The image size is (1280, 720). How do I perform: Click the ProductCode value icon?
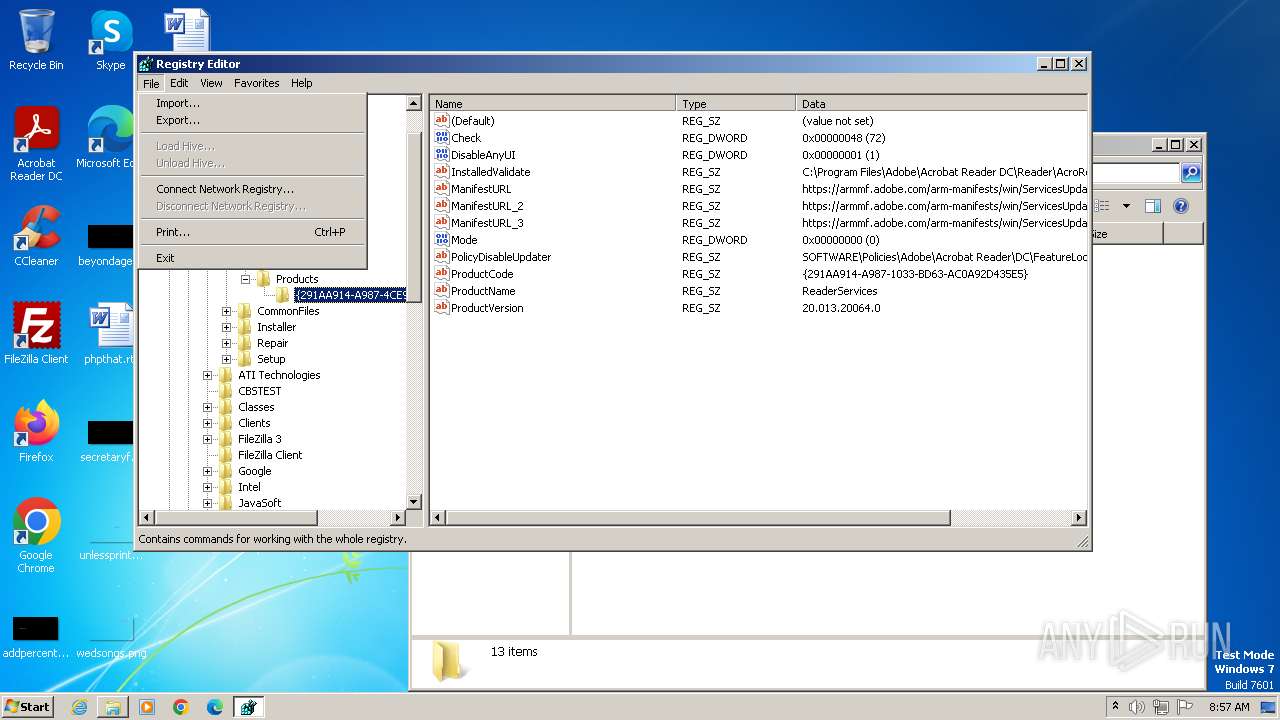click(442, 274)
